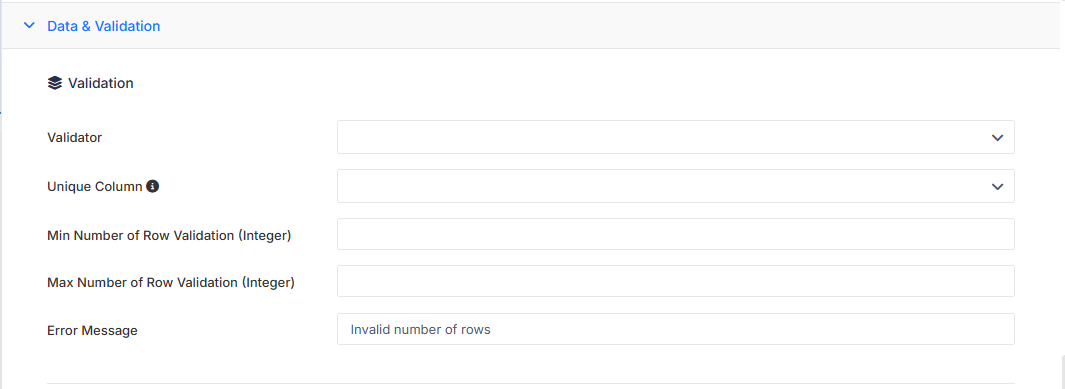1065x389 pixels.
Task: Focus the Max Number of Row Validation field
Action: pos(676,281)
